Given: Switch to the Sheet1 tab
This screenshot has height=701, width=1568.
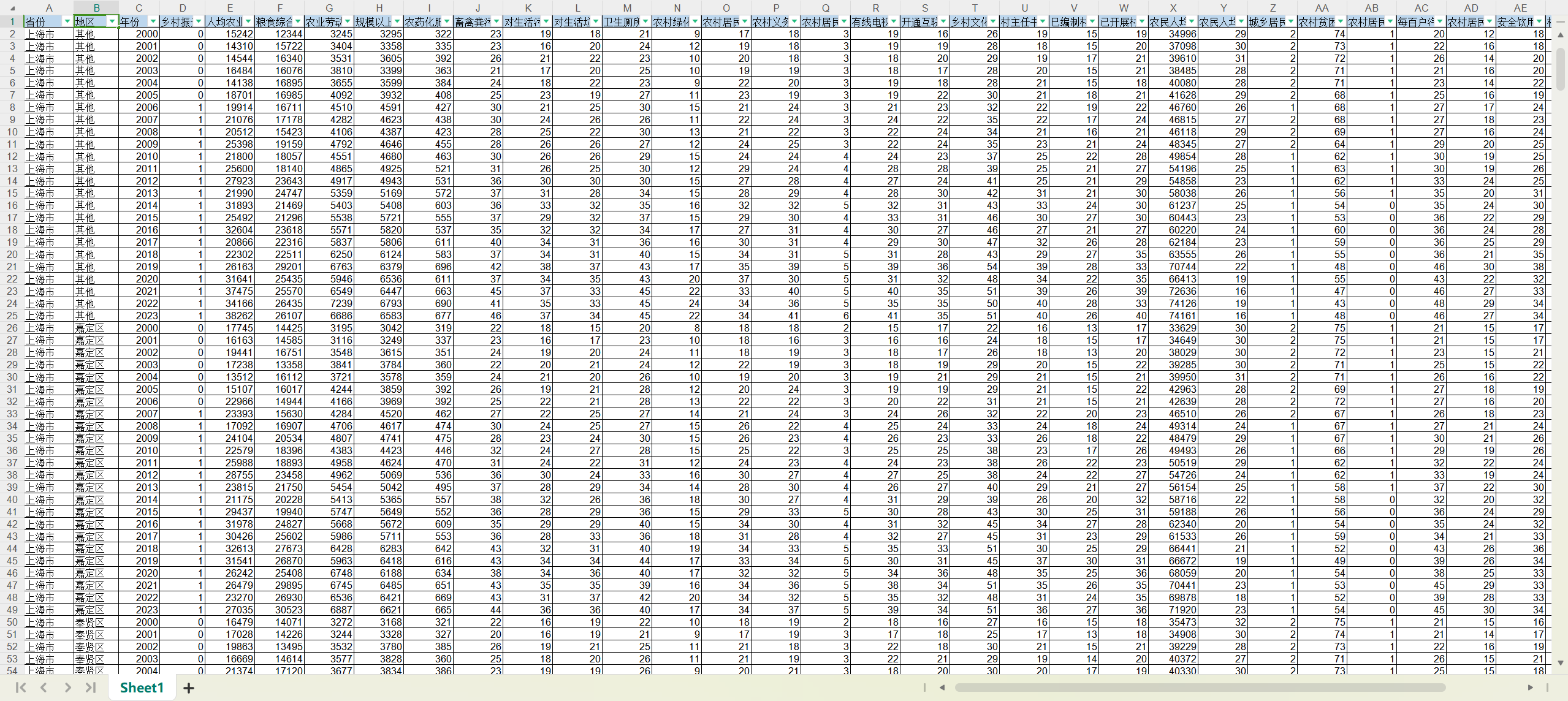Looking at the screenshot, I should (142, 688).
